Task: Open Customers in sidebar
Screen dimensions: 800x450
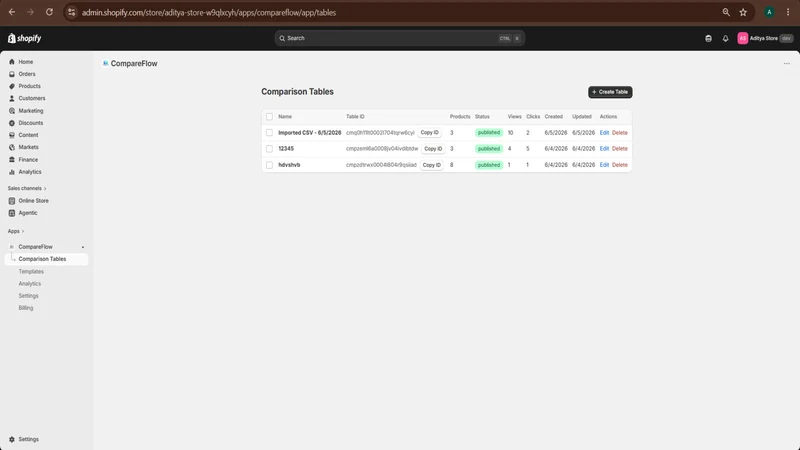Action: click(x=32, y=98)
